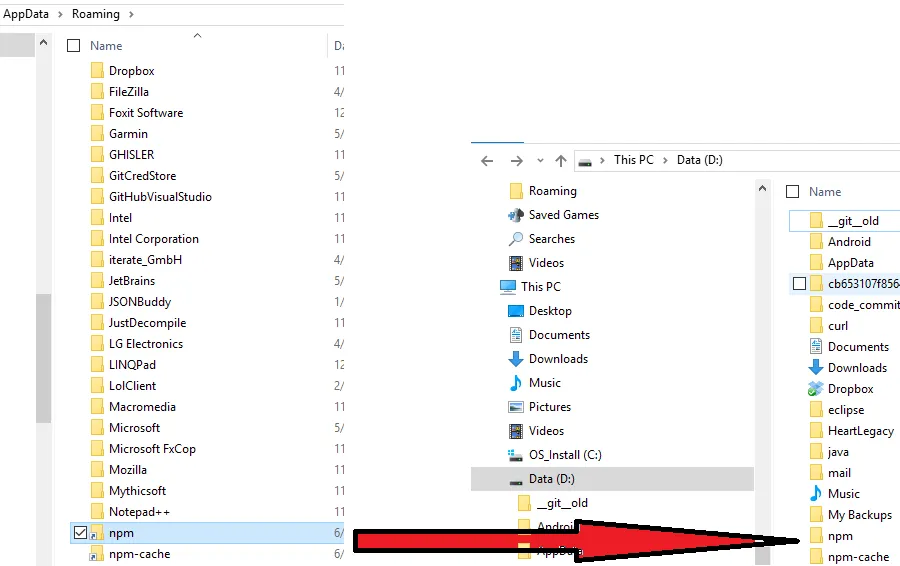900x566 pixels.
Task: Click the npm-cache shortcut icon in Roaming
Action: pyautogui.click(x=95, y=555)
